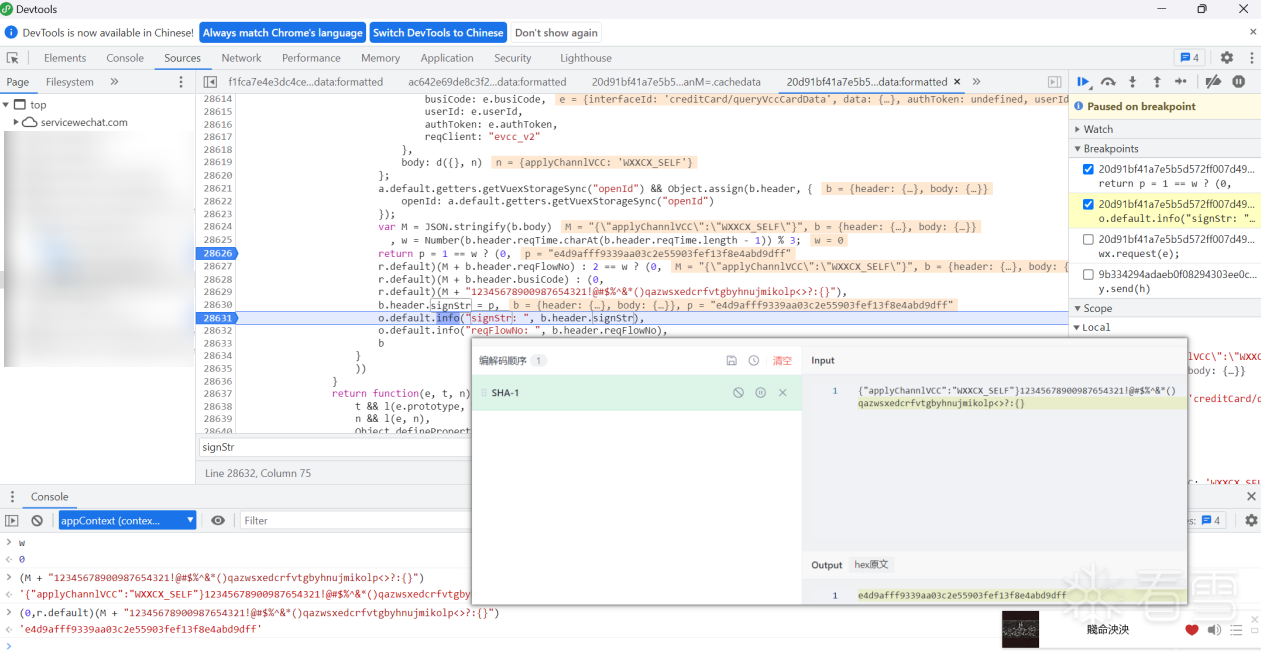This screenshot has width=1261, height=655.
Task: Set breakpoint icon on SHA-1 step
Action: pyautogui.click(x=760, y=393)
